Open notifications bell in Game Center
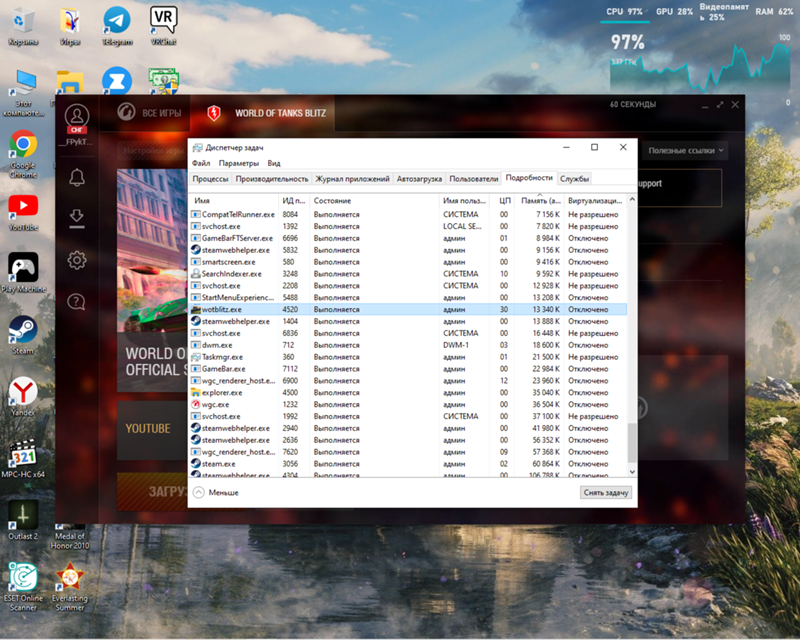The width and height of the screenshot is (800, 640). pos(77,178)
